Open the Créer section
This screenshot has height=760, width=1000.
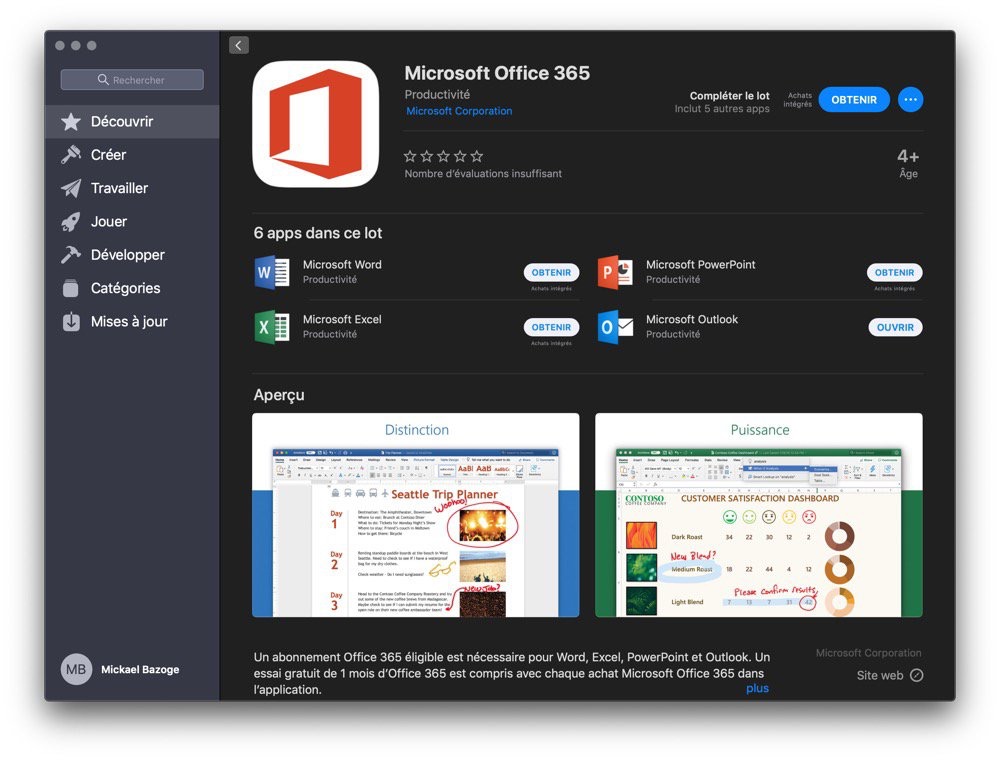pos(132,155)
